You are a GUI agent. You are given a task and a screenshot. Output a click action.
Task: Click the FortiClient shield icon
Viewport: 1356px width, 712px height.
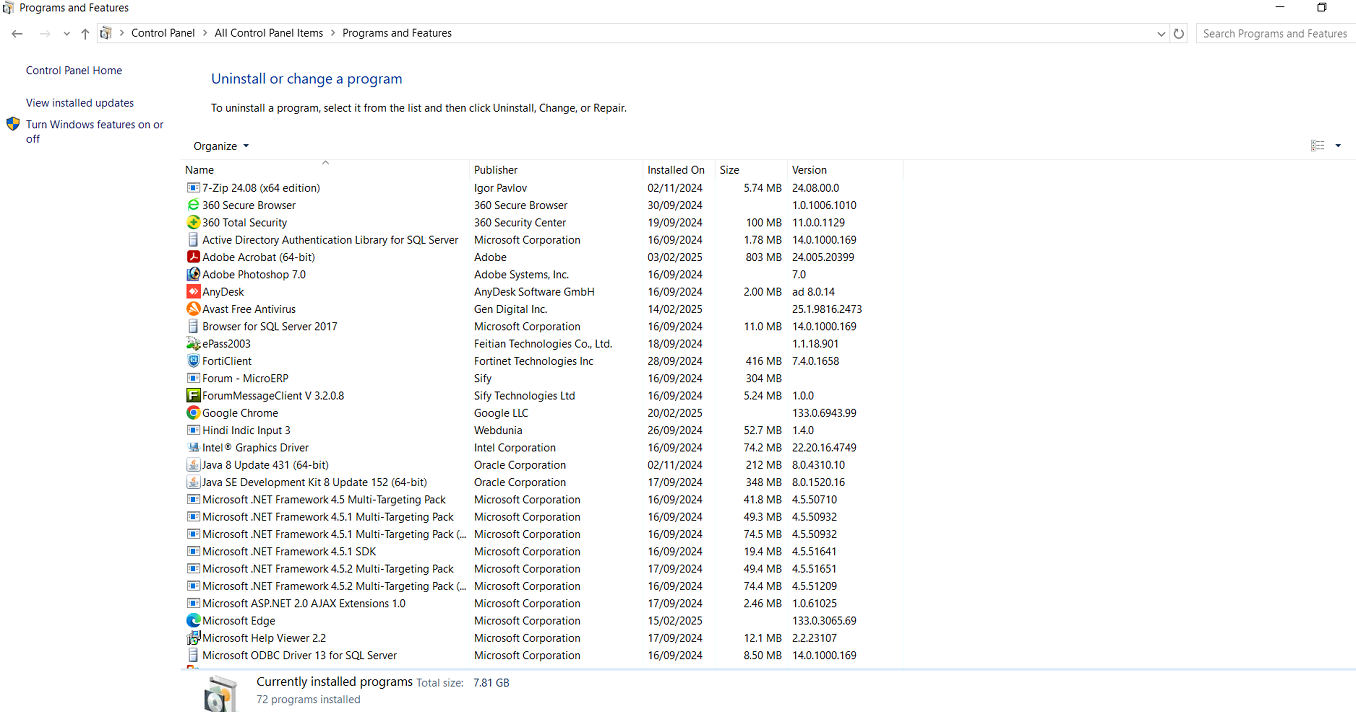(193, 361)
